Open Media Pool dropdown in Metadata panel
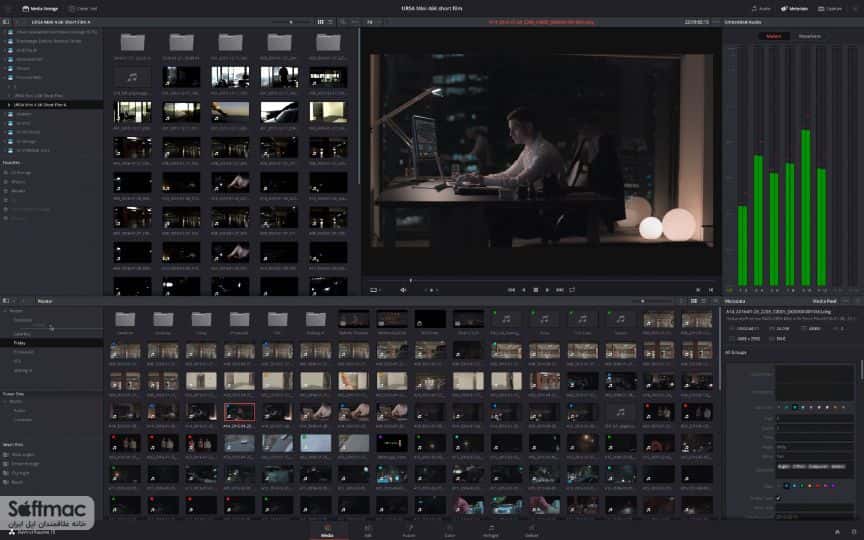 pos(827,301)
